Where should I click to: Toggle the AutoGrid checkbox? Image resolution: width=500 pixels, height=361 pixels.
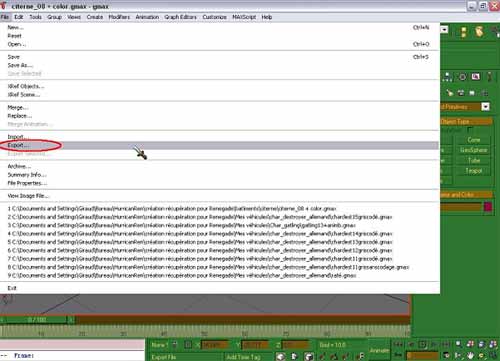tap(470, 129)
